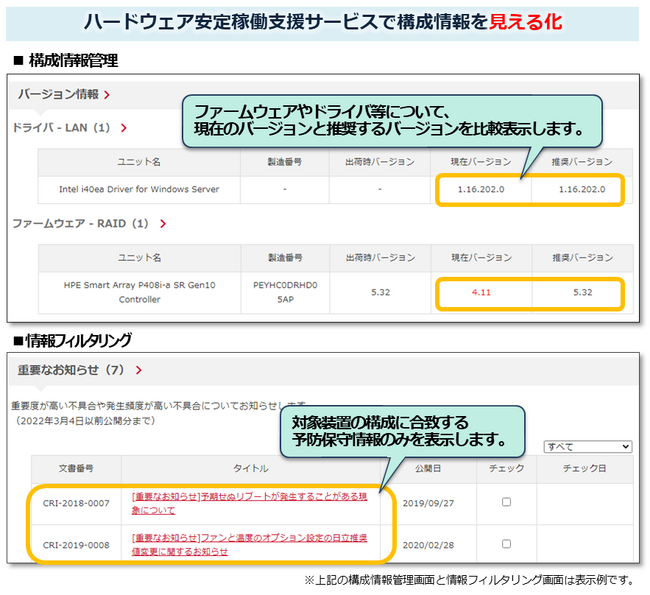This screenshot has width=650, height=595.
Task: Expand ドライバ - LAN (1) section arrow
Action: (x=124, y=128)
